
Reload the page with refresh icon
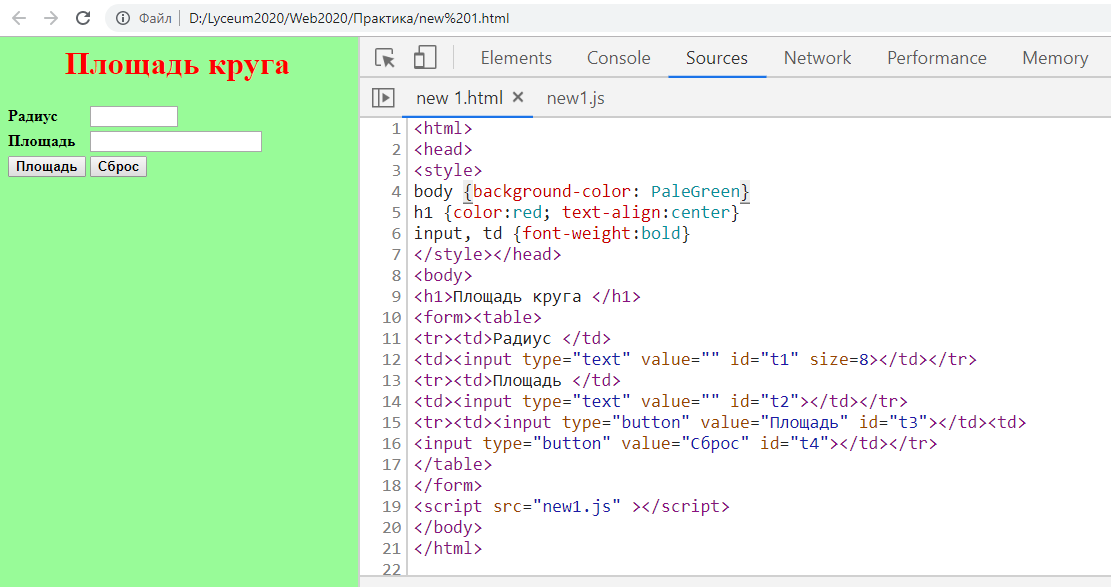tap(83, 18)
